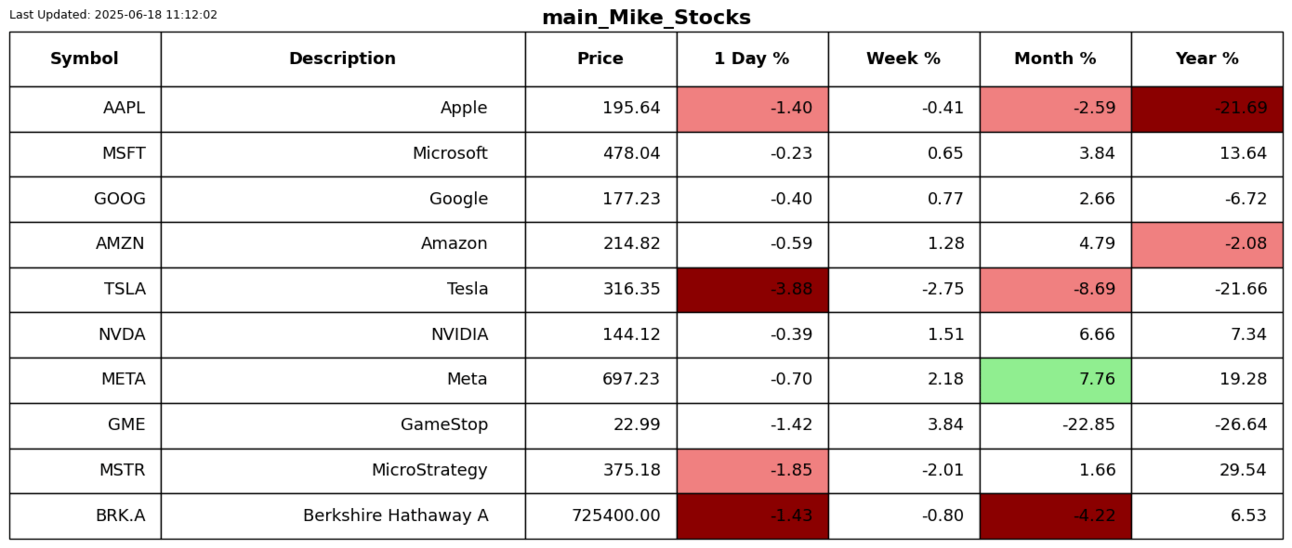The height and width of the screenshot is (548, 1292).
Task: Click the 1 Day % column header
Action: coord(752,59)
